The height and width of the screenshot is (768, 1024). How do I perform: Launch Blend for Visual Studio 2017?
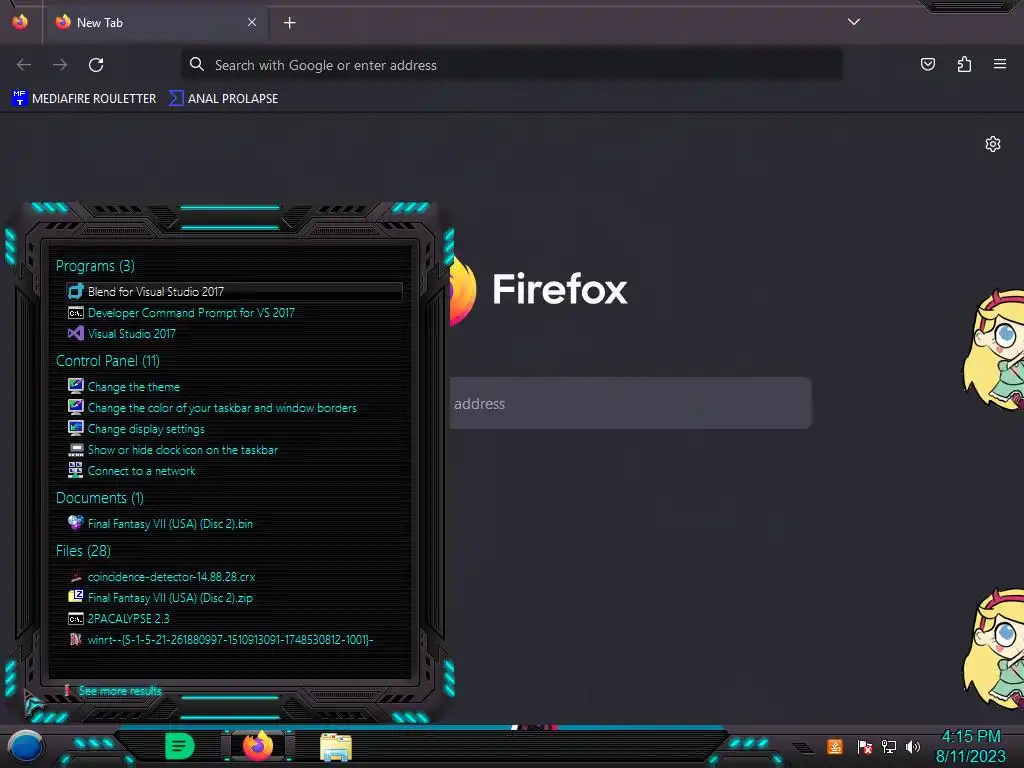coord(234,291)
